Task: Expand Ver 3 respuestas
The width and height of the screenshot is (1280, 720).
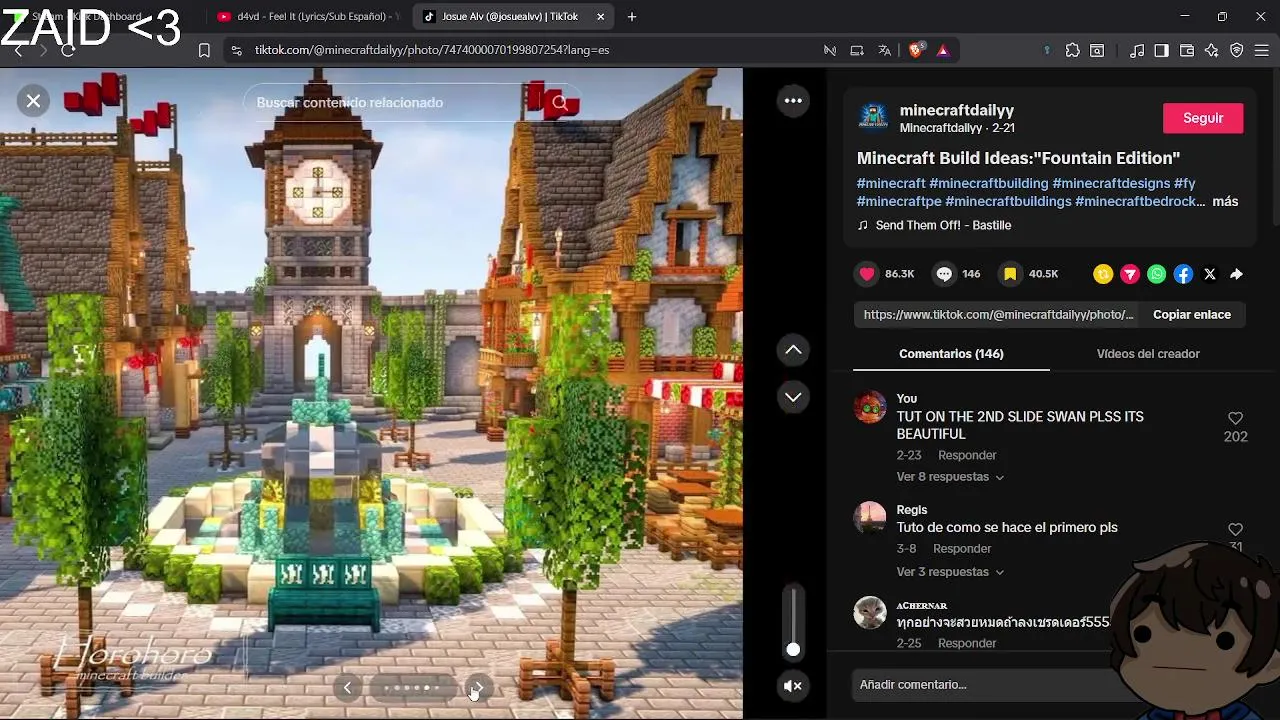Action: [950, 573]
